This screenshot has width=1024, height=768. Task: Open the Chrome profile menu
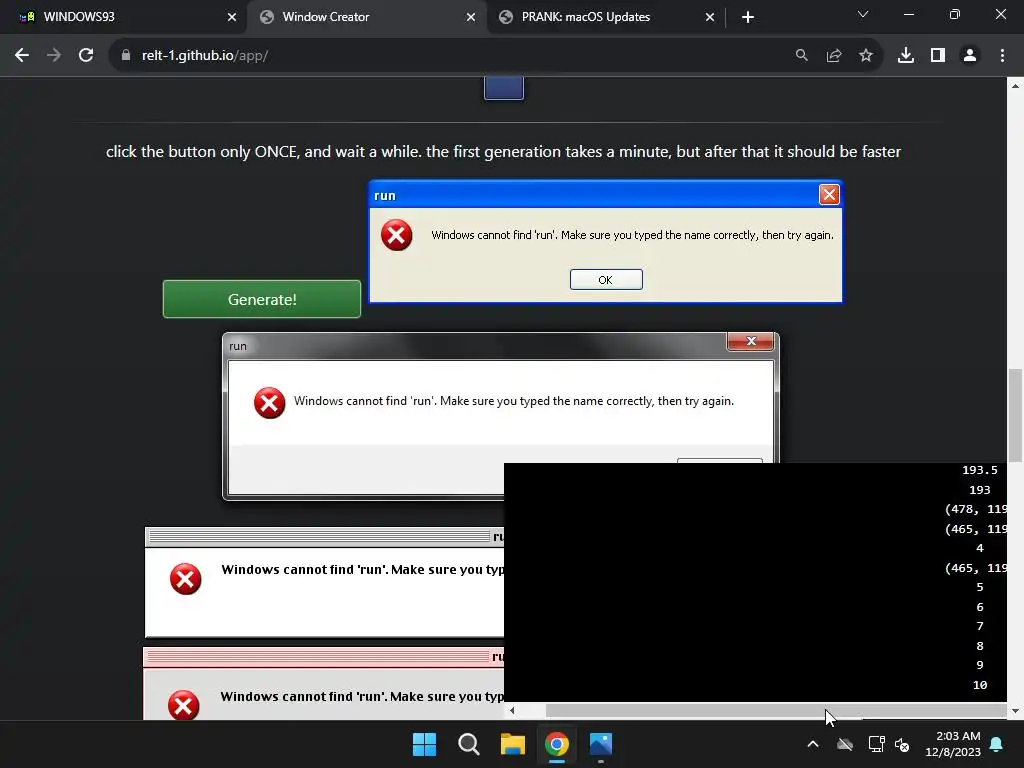click(970, 56)
